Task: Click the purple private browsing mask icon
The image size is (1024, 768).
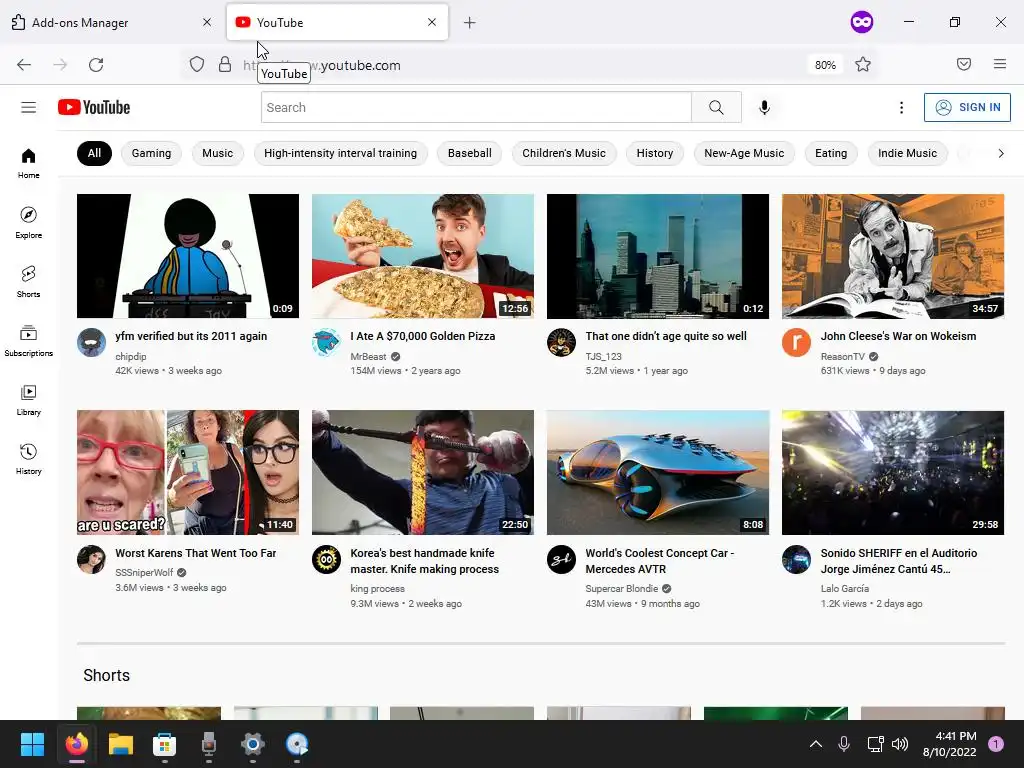Action: click(x=861, y=22)
